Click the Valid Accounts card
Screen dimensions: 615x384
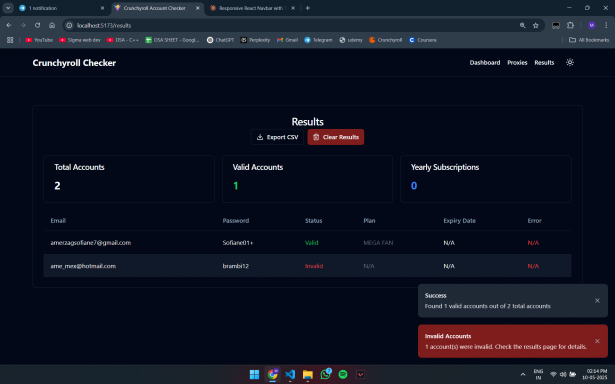point(307,179)
